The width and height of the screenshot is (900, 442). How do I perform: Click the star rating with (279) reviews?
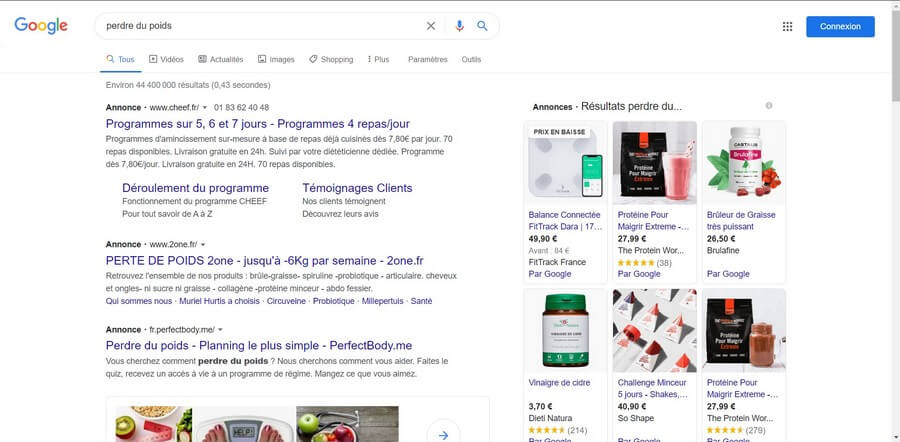pos(736,431)
